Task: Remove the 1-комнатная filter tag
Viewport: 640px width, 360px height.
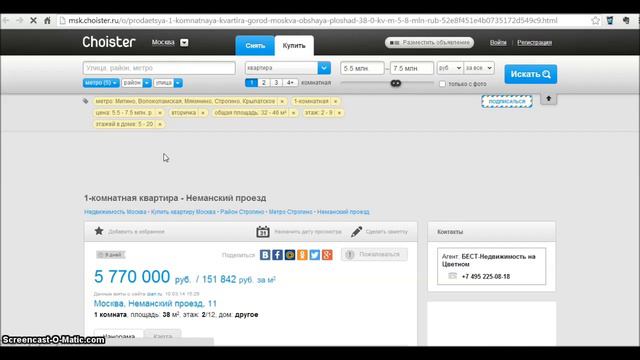Action: coord(336,101)
